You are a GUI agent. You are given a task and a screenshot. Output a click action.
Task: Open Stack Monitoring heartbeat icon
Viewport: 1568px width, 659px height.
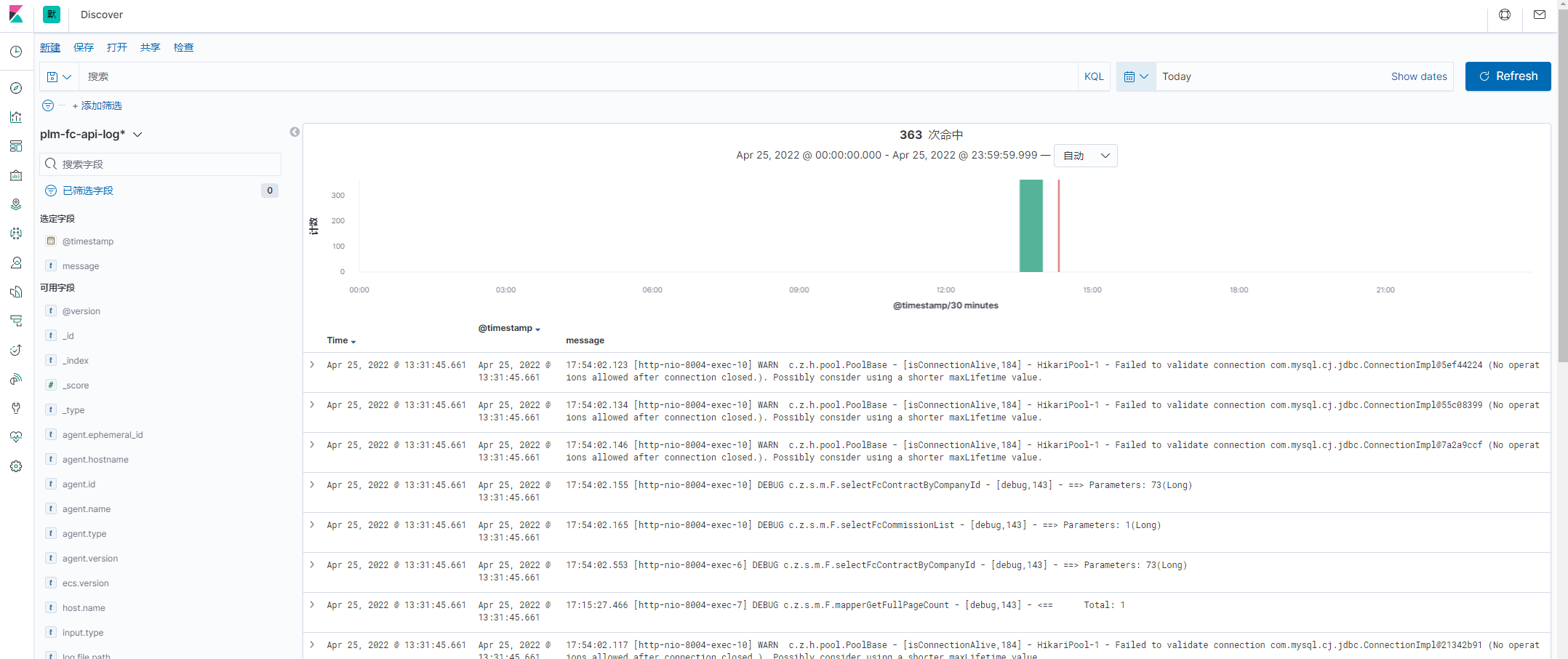click(x=16, y=437)
